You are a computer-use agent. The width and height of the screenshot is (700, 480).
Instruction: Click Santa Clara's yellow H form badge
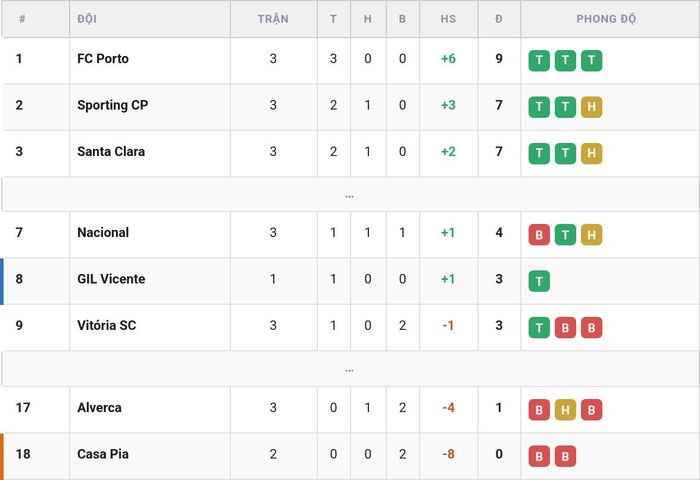592,153
